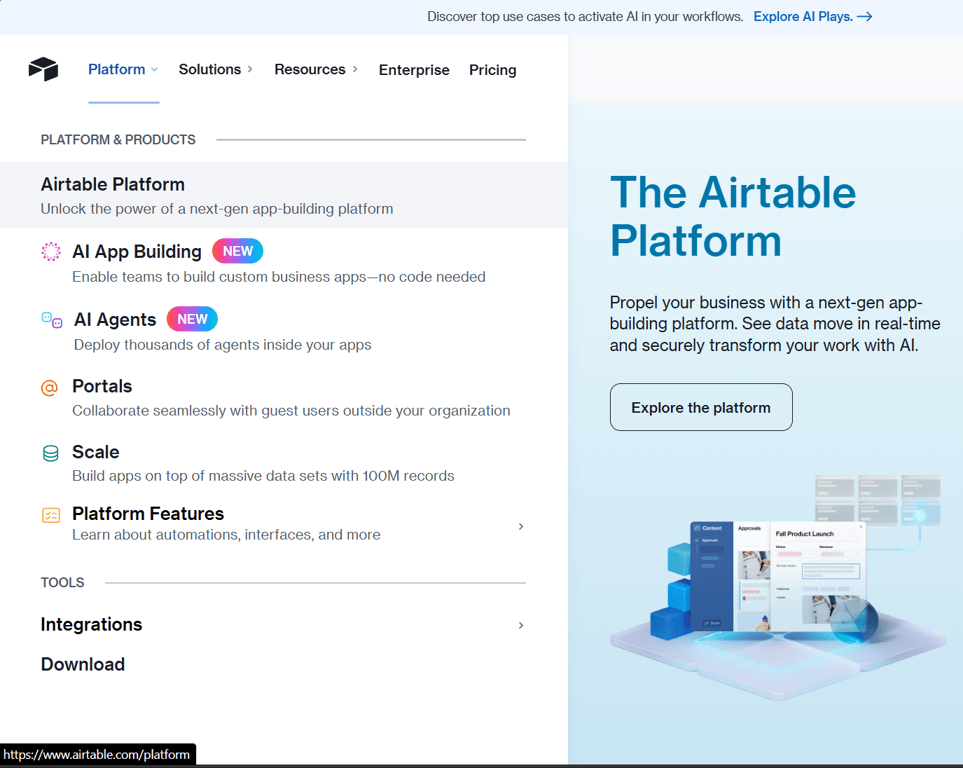Image resolution: width=963 pixels, height=768 pixels.
Task: Go to the Pricing page
Action: [x=493, y=70]
